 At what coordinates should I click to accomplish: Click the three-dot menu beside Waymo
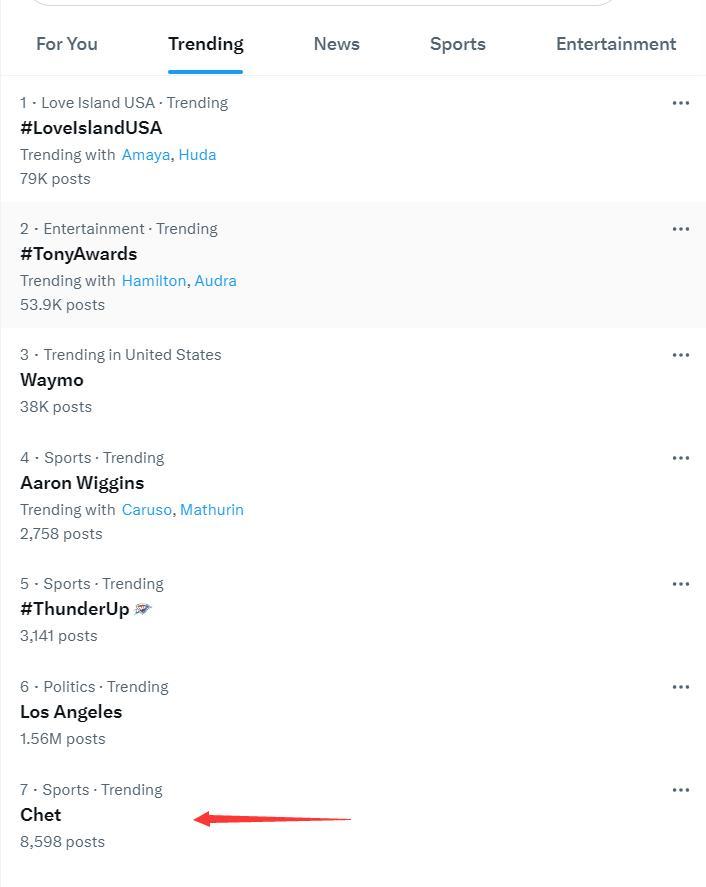pyautogui.click(x=681, y=355)
